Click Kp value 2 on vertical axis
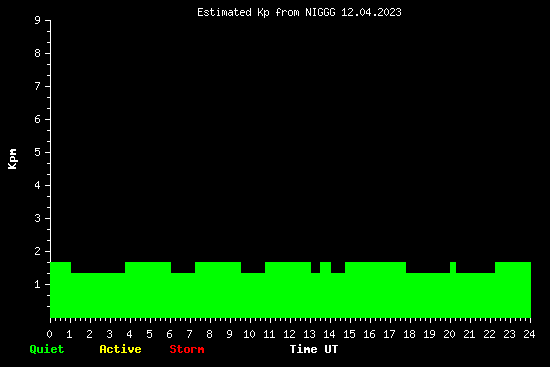 [x=38, y=251]
